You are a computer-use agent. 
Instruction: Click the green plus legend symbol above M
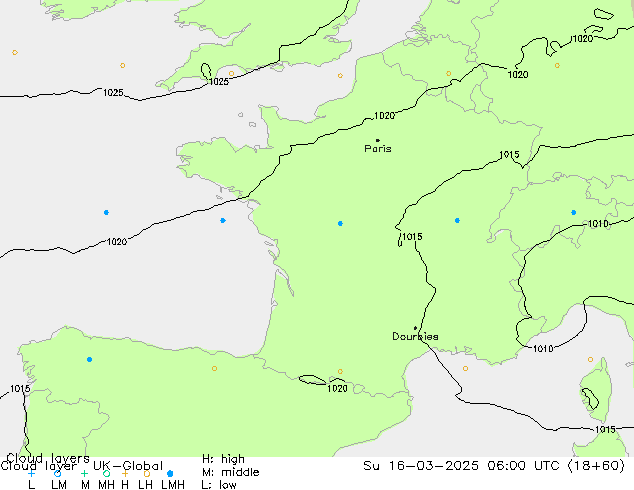tap(84, 473)
